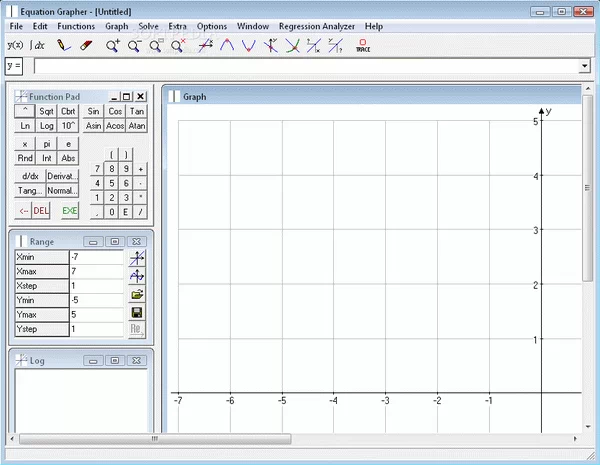The image size is (600, 465).
Task: Click the Ymin value field
Action: [96, 300]
